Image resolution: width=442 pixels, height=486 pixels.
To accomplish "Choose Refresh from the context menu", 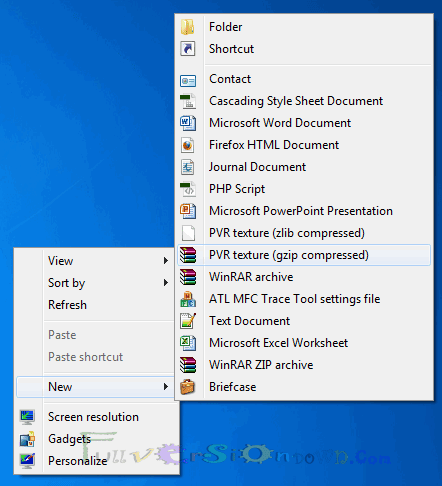I will tap(95, 305).
